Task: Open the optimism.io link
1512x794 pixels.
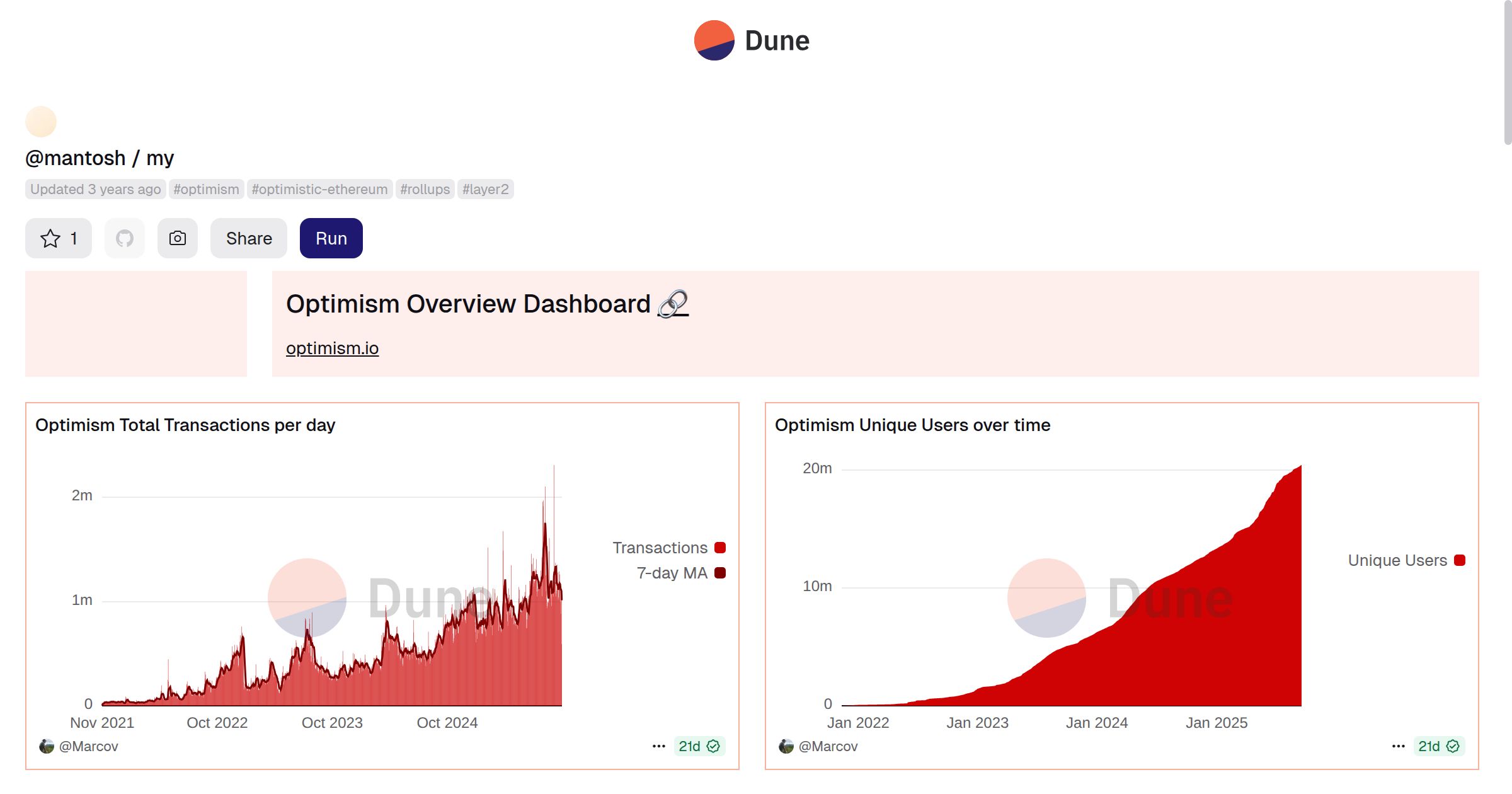Action: tap(332, 348)
